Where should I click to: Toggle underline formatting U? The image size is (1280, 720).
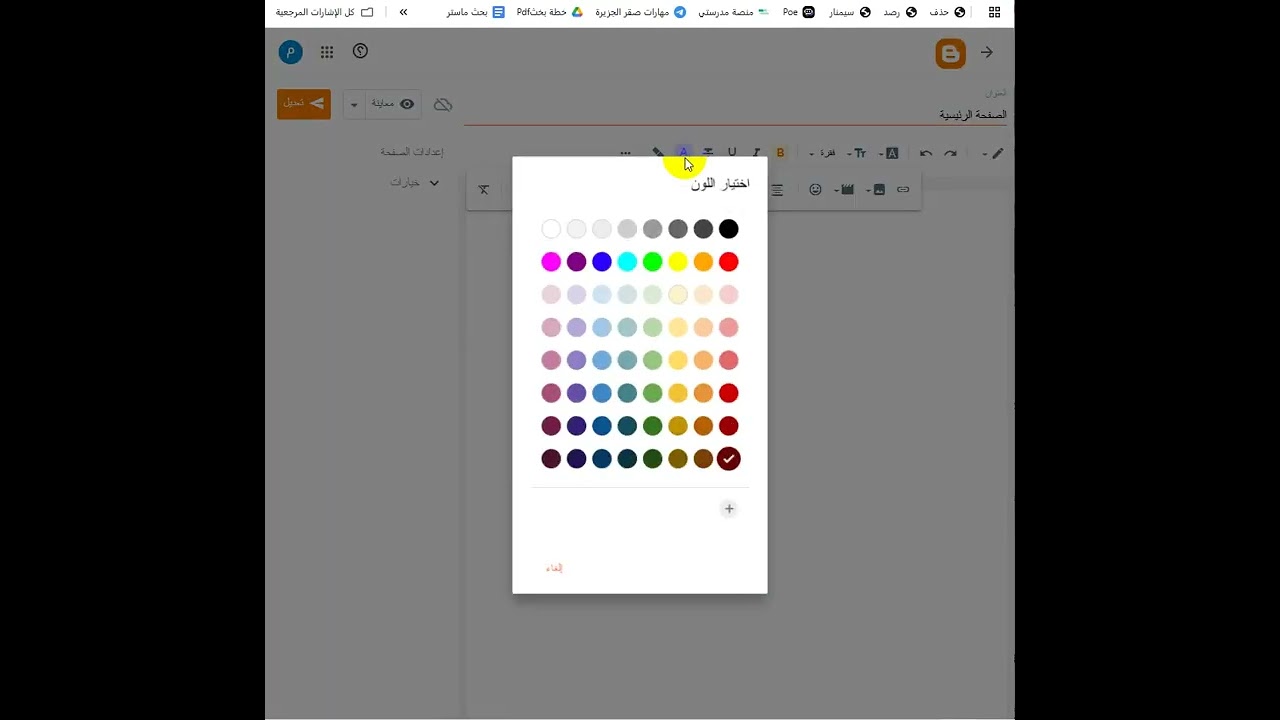(732, 153)
